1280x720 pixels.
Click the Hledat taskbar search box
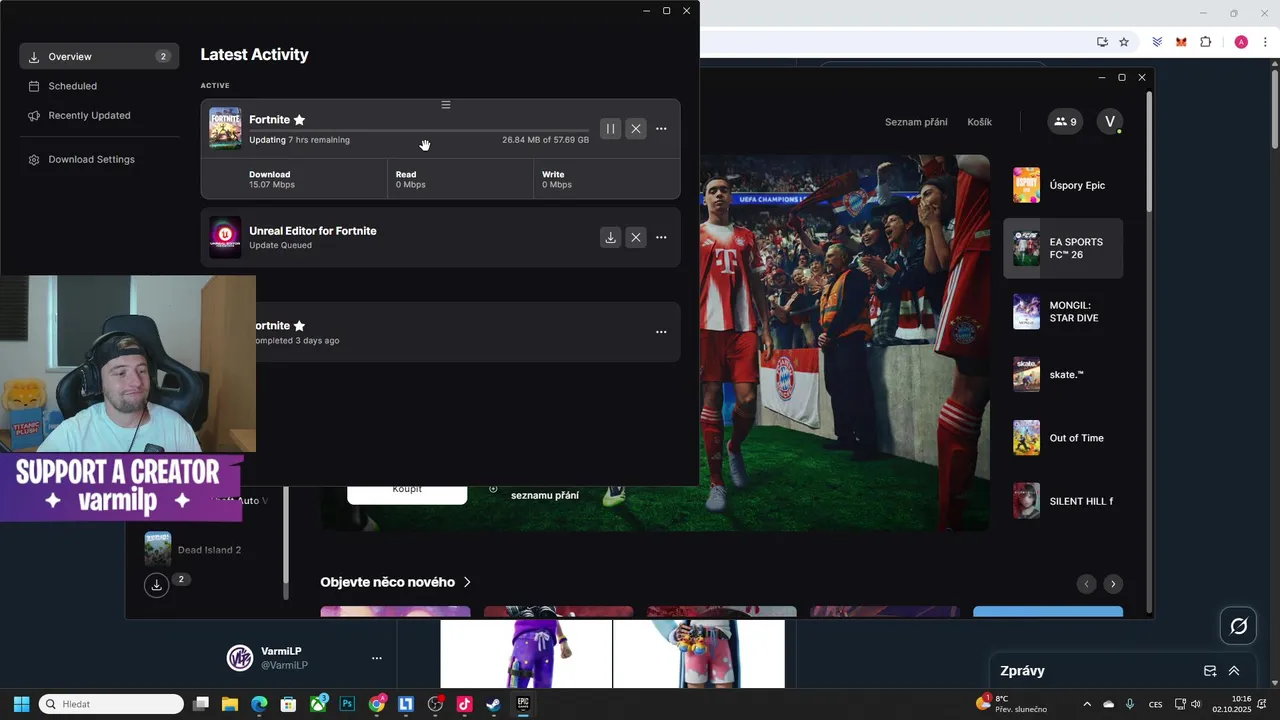coord(111,704)
